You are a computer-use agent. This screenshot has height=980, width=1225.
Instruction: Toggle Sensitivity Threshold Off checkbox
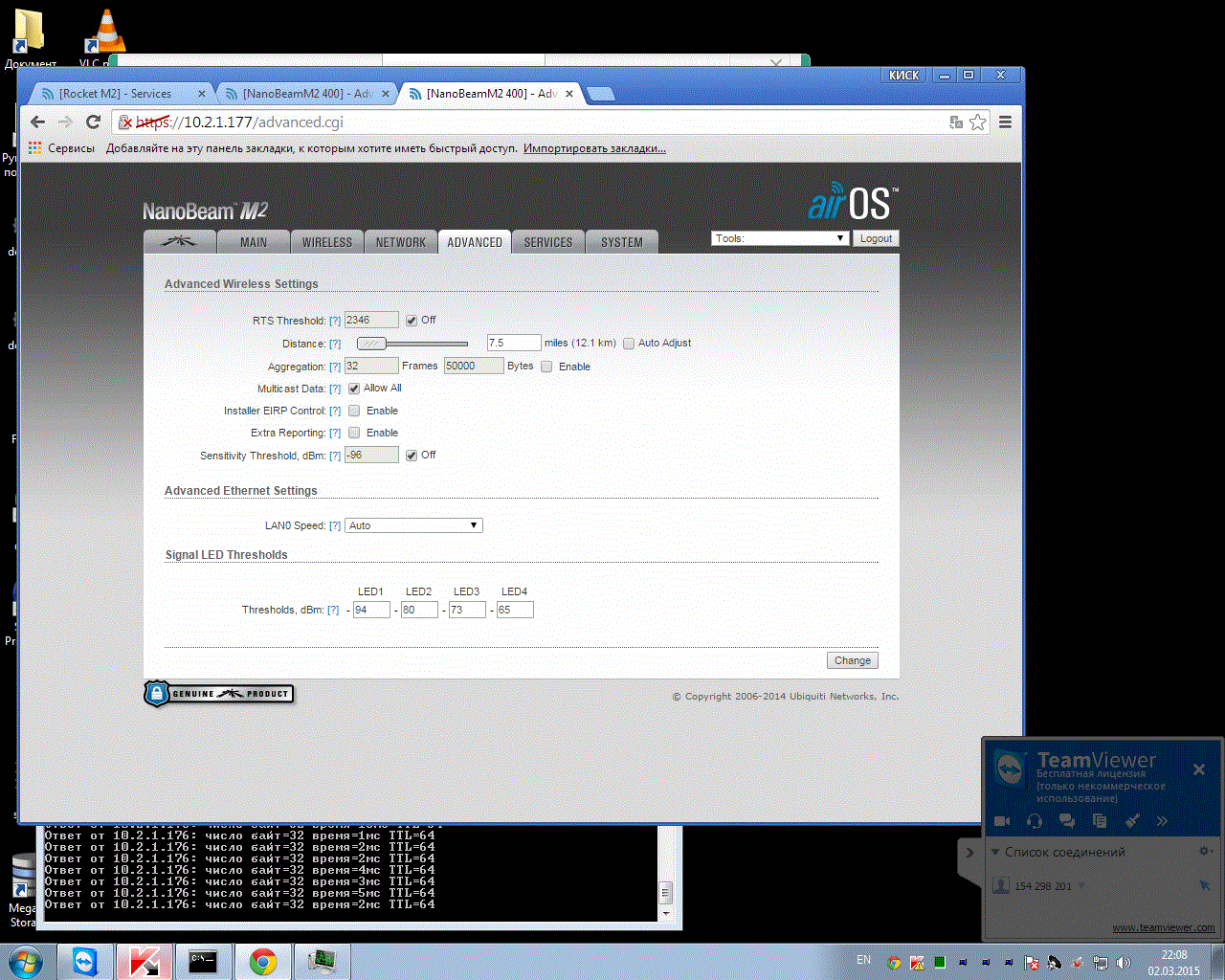pyautogui.click(x=412, y=456)
